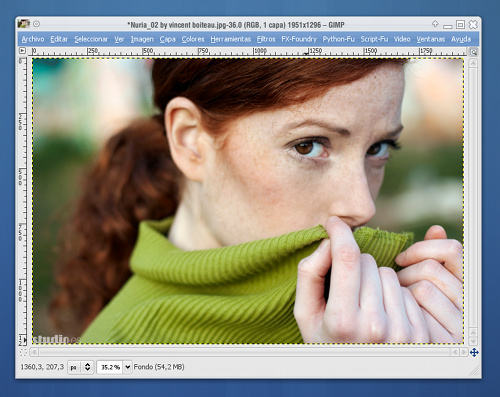Open the Colores menu

(x=193, y=39)
